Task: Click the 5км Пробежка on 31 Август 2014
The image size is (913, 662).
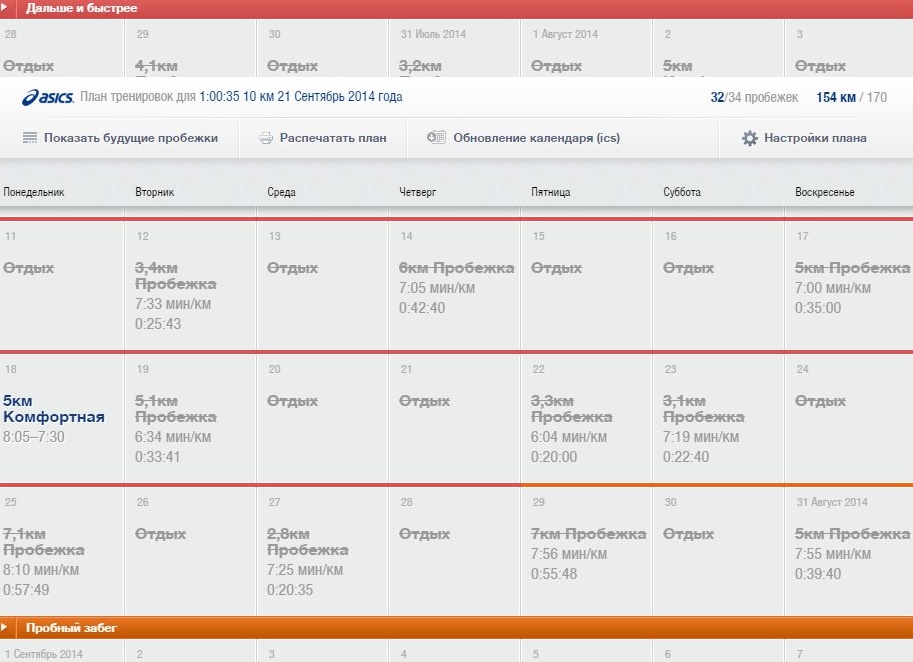Action: click(x=852, y=534)
